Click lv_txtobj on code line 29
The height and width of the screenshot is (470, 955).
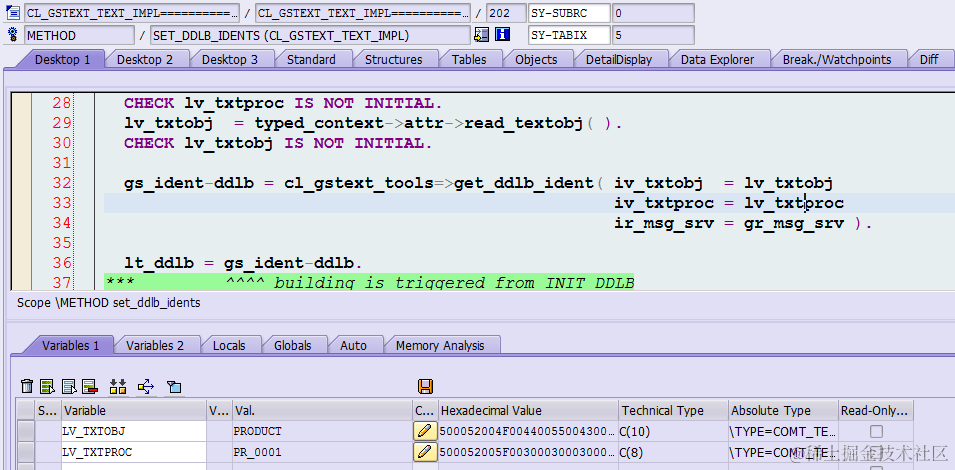coord(169,123)
